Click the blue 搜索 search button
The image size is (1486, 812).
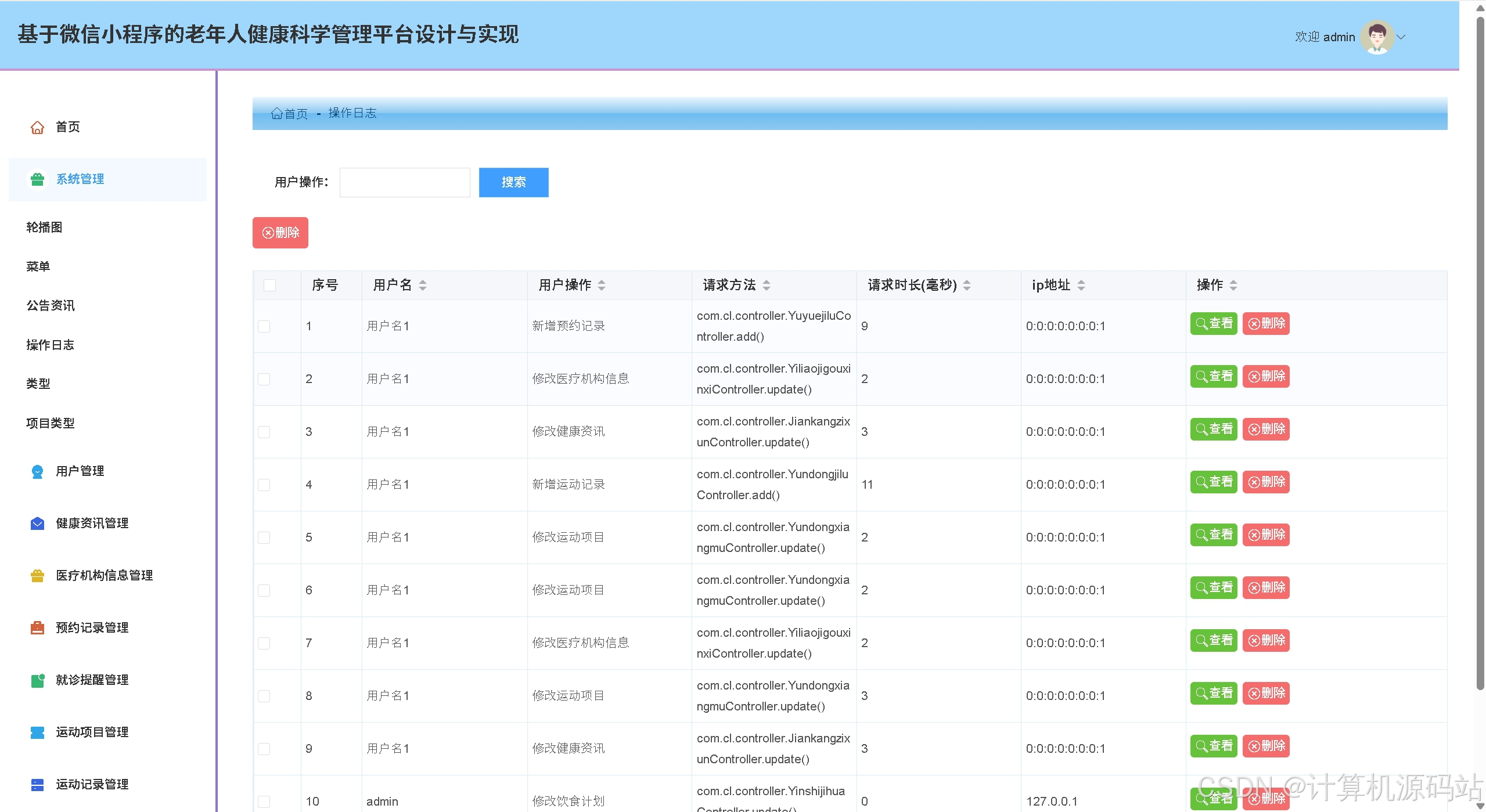513,182
